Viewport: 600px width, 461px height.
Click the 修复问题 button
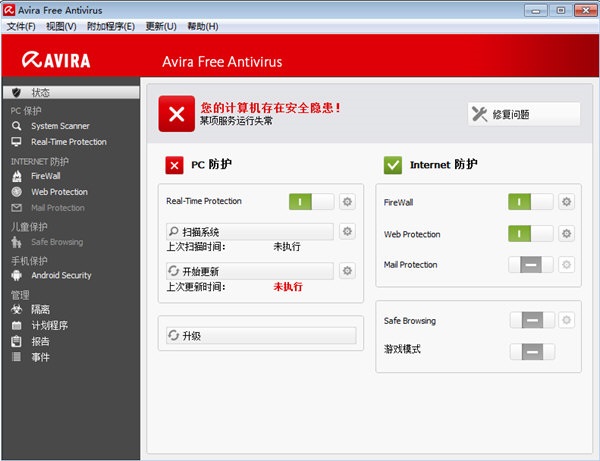click(524, 114)
